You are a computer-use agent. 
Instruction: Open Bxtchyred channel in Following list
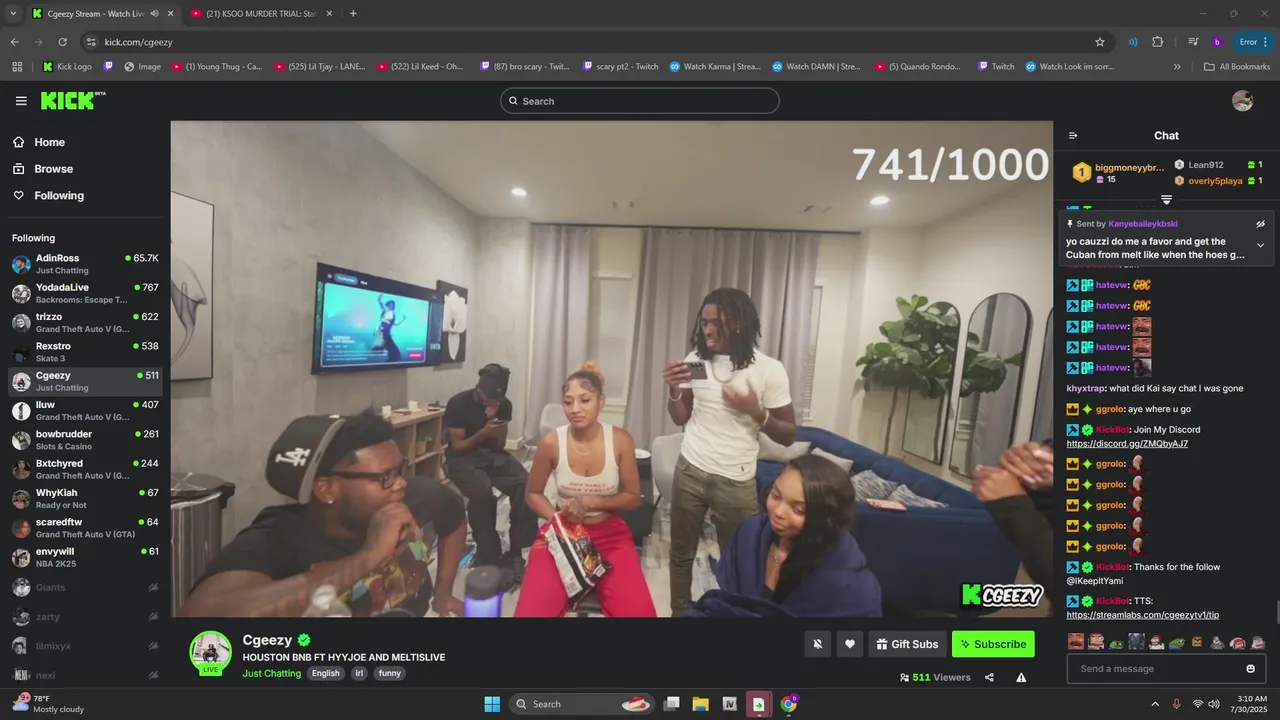tap(85, 469)
